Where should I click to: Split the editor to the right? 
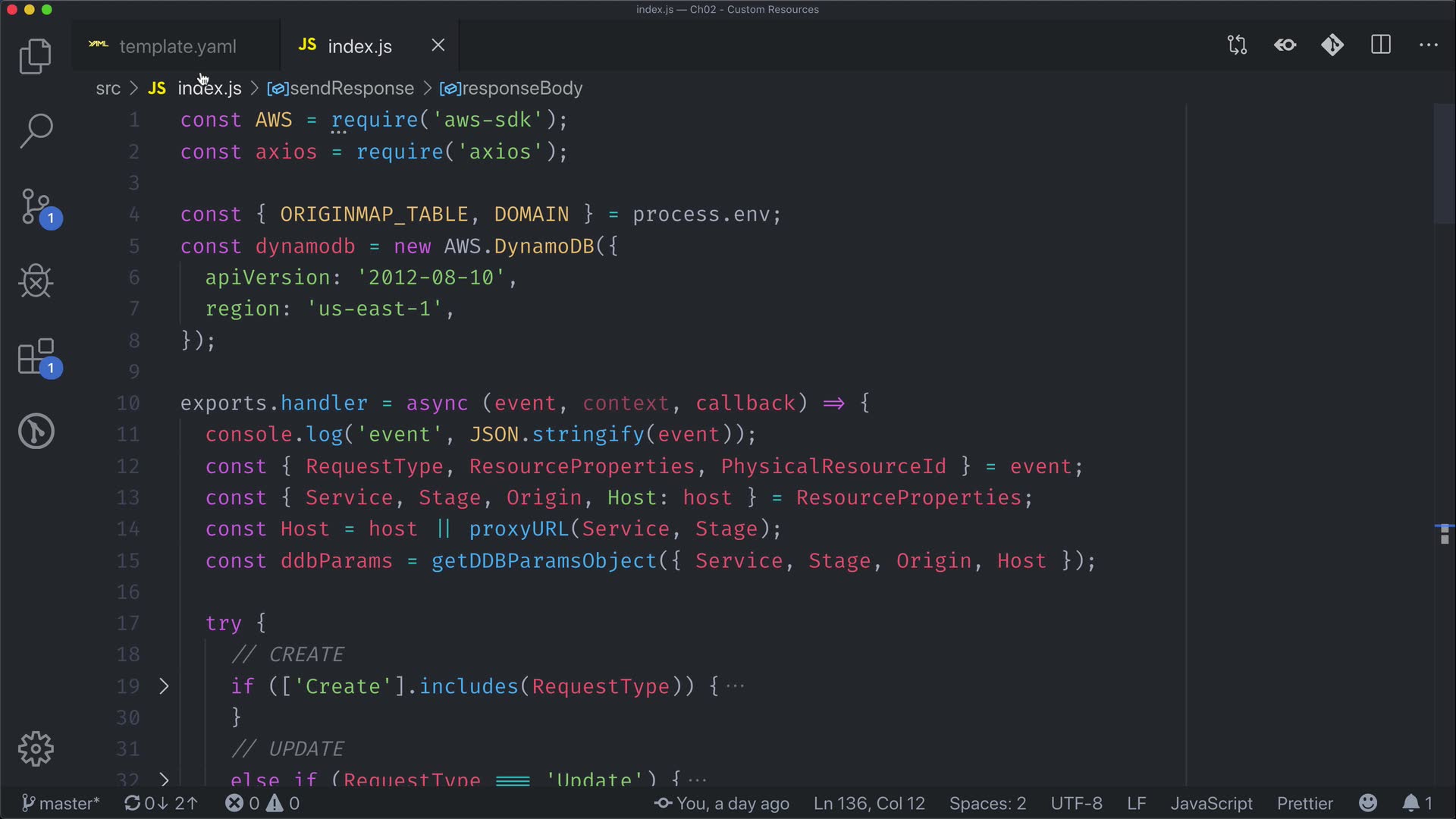coord(1381,45)
